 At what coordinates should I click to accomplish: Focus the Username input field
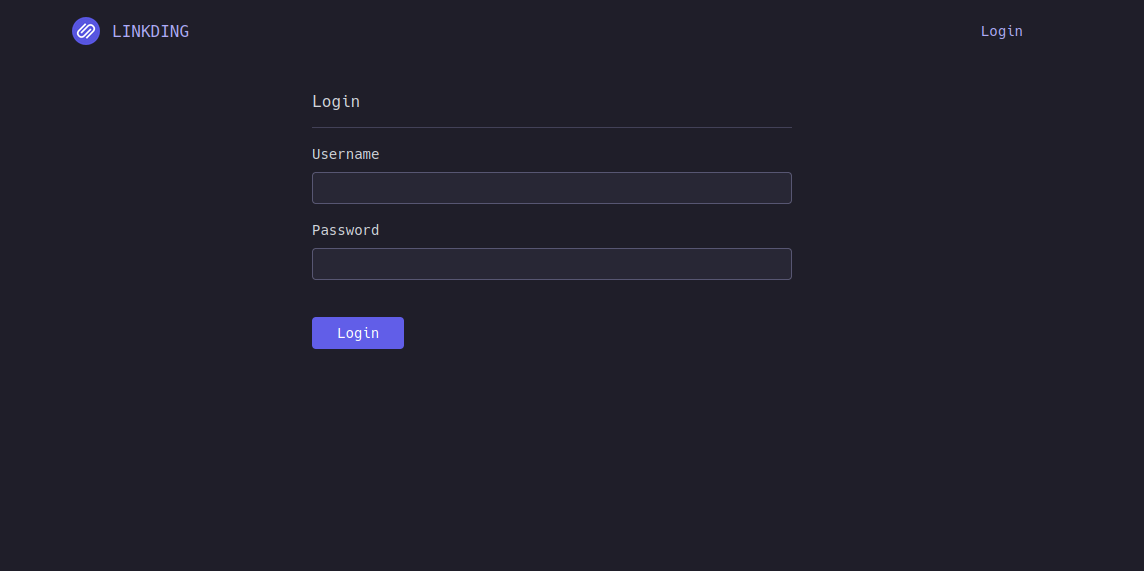(x=551, y=188)
